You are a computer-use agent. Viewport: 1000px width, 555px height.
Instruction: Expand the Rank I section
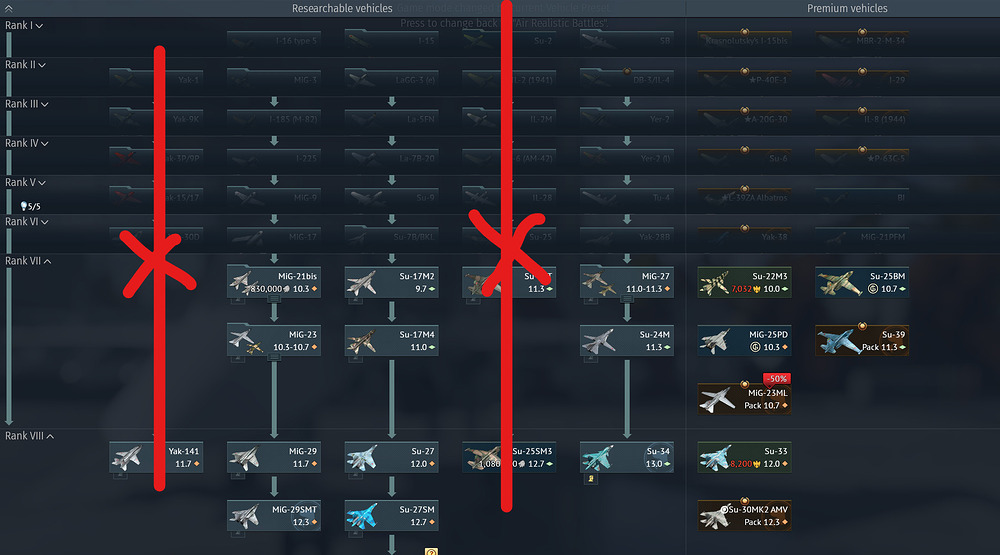(x=24, y=26)
